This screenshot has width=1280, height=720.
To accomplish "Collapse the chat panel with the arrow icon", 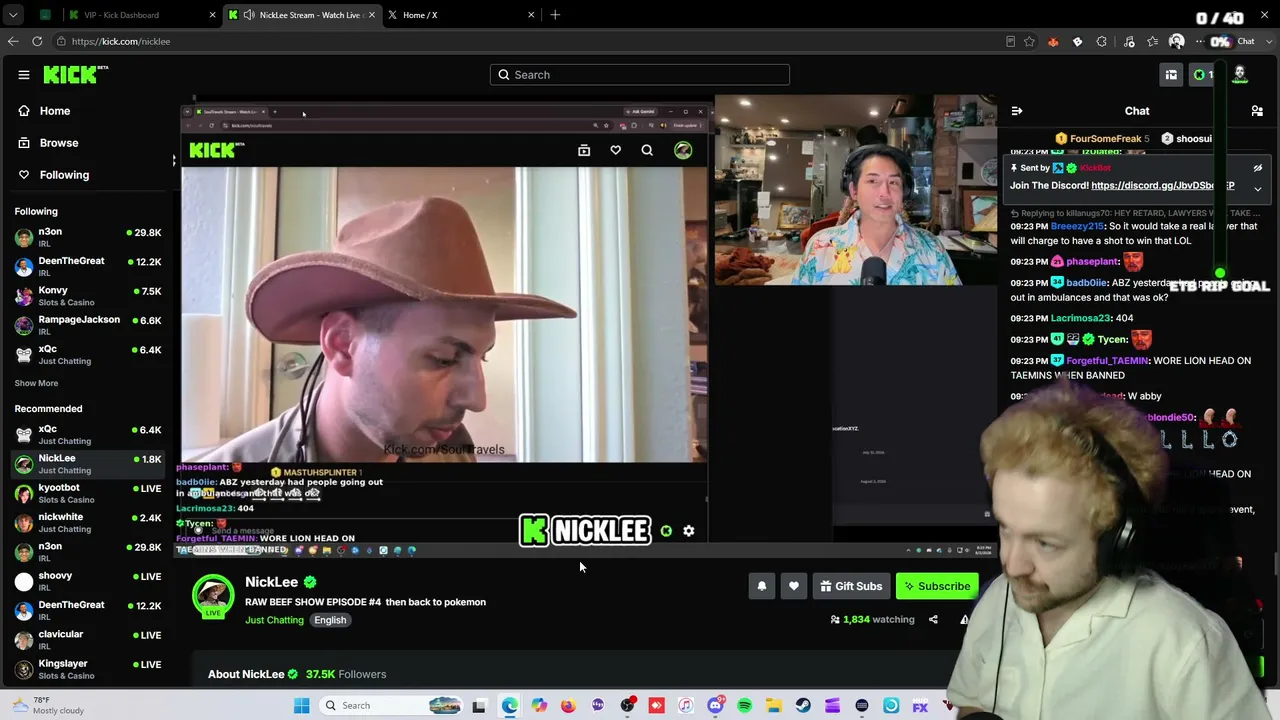I will (x=1016, y=111).
